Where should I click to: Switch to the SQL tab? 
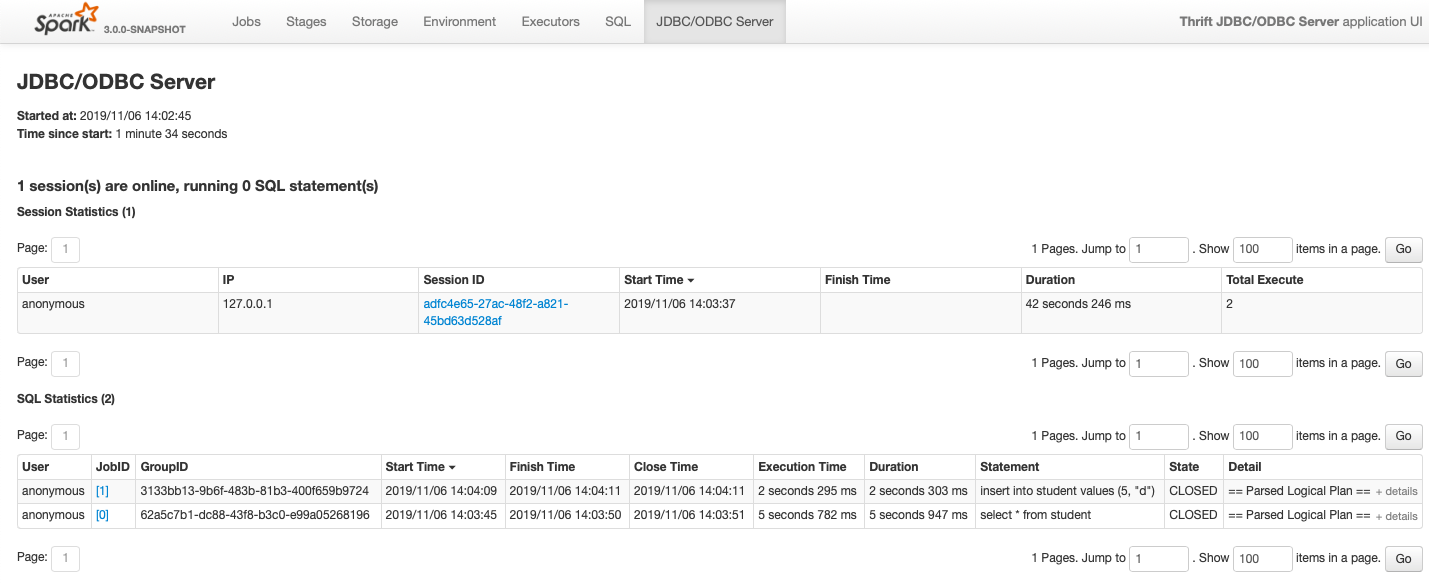point(618,21)
